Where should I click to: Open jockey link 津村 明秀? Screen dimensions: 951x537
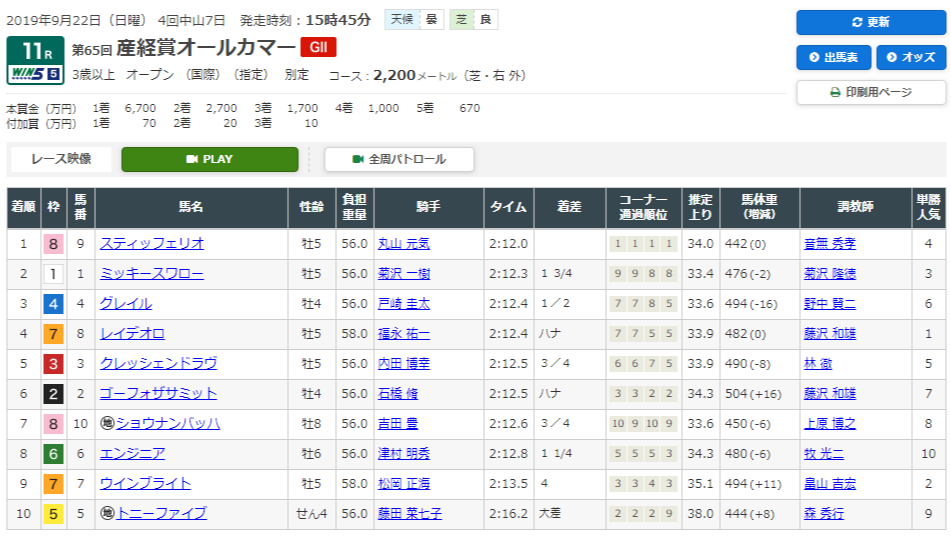point(404,454)
